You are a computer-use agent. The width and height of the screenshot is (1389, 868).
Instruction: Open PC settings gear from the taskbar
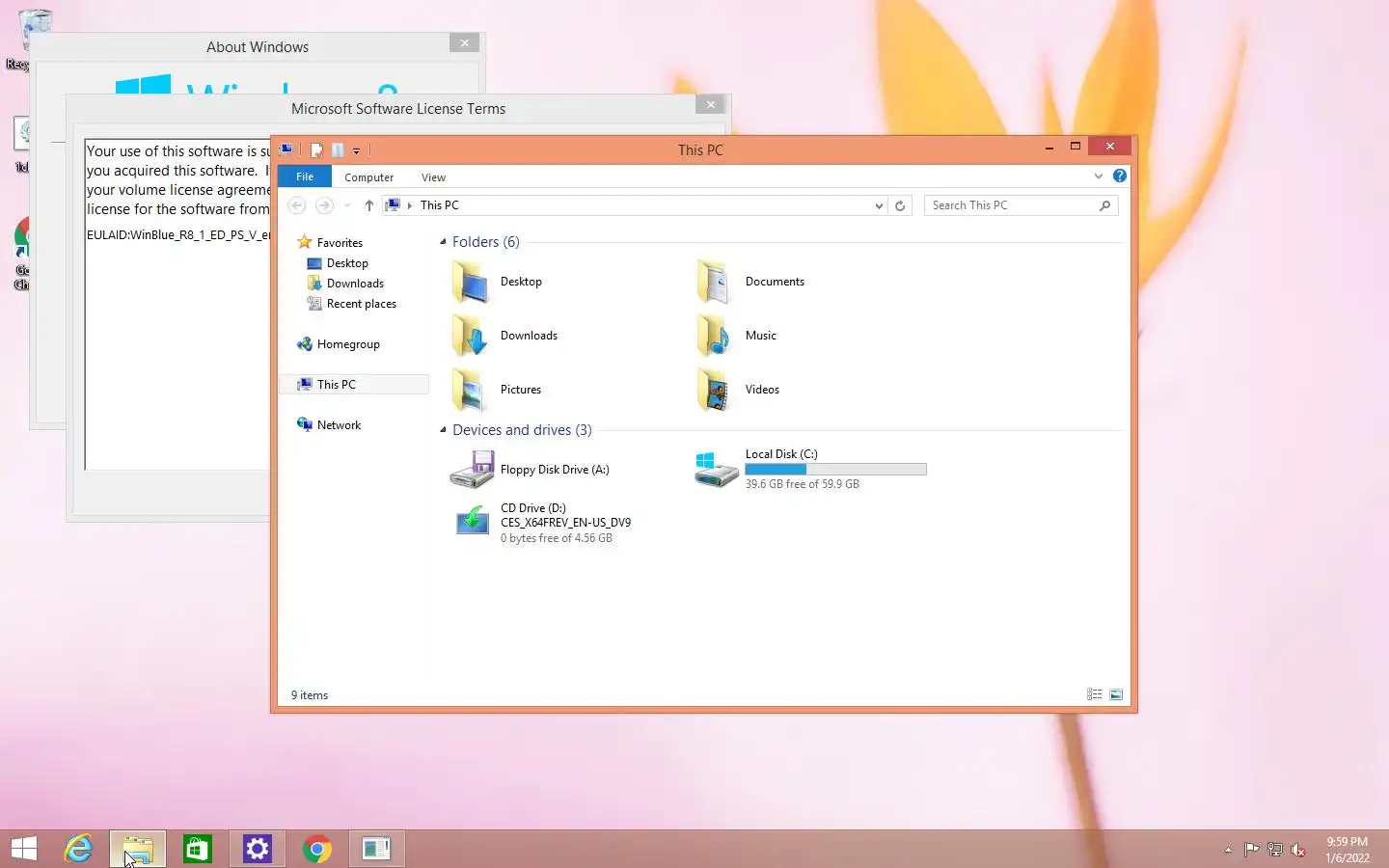tap(258, 849)
